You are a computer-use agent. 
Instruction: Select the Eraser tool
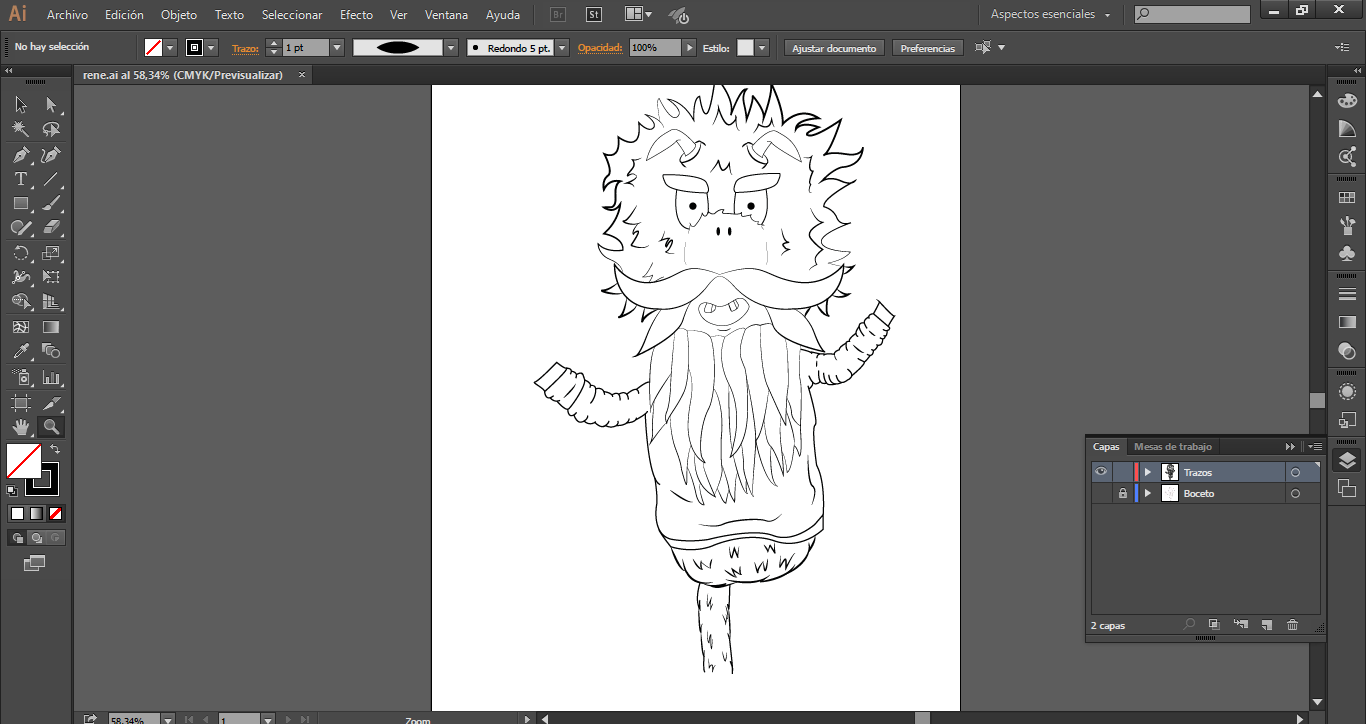[x=51, y=228]
